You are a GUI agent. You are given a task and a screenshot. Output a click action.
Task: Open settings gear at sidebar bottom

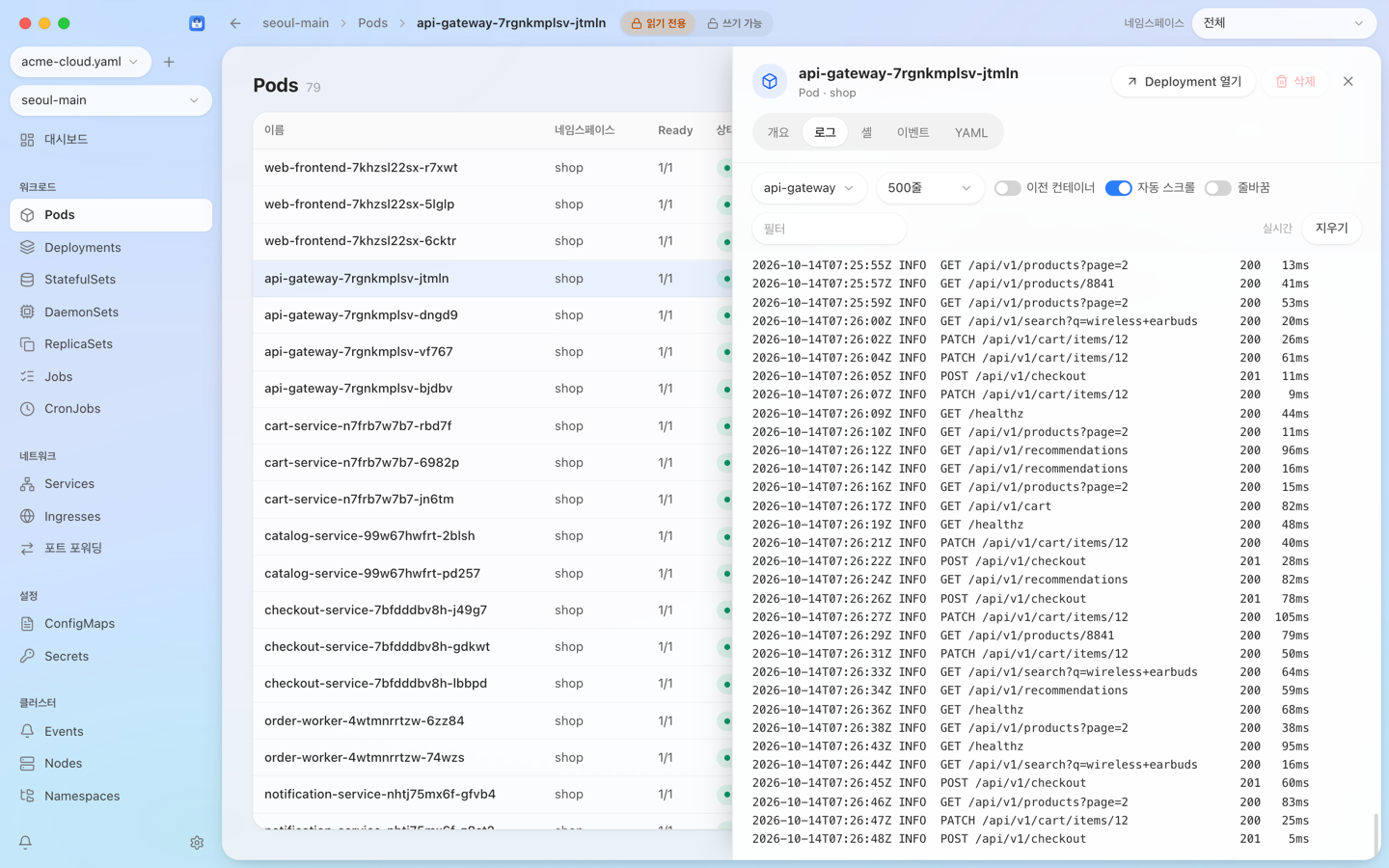(x=197, y=842)
